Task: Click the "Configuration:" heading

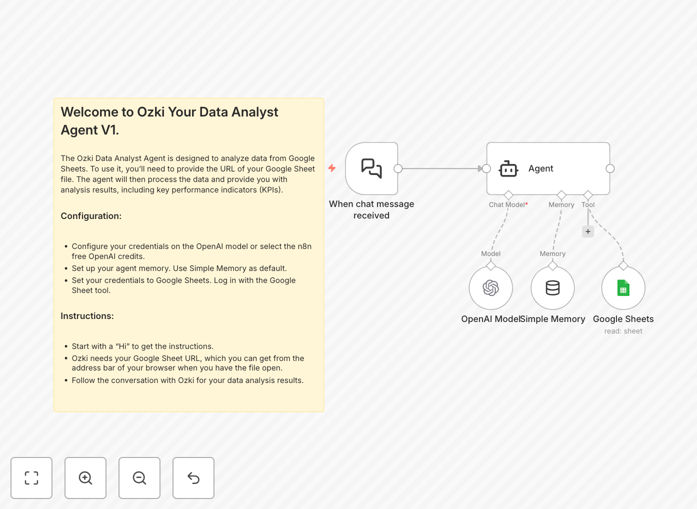Action: click(91, 216)
